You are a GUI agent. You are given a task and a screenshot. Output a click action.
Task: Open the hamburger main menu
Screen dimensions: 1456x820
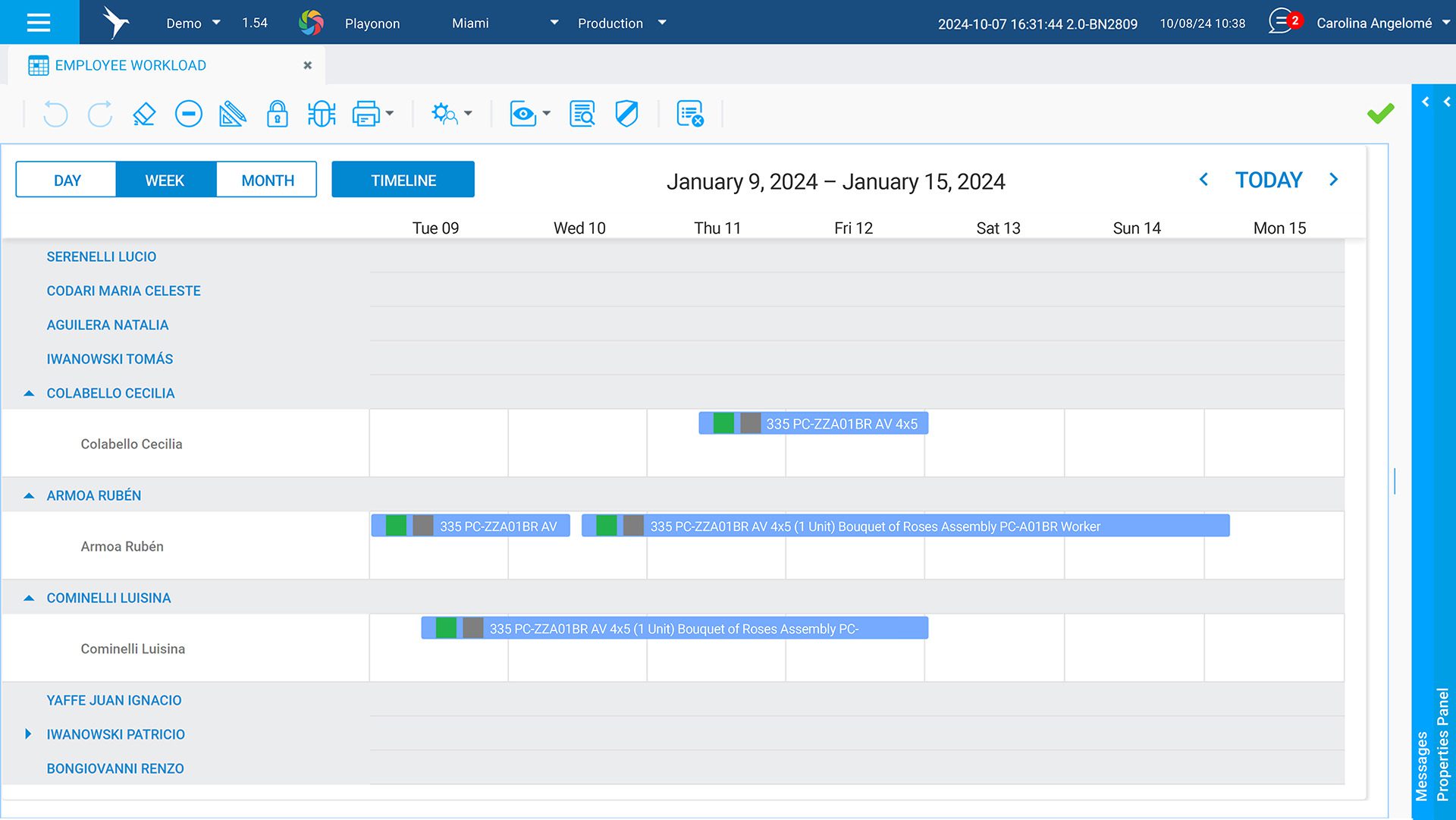pyautogui.click(x=39, y=22)
